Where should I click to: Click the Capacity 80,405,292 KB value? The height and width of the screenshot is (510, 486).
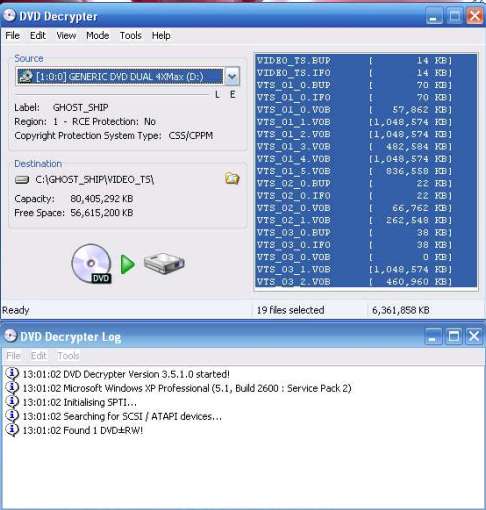point(102,199)
